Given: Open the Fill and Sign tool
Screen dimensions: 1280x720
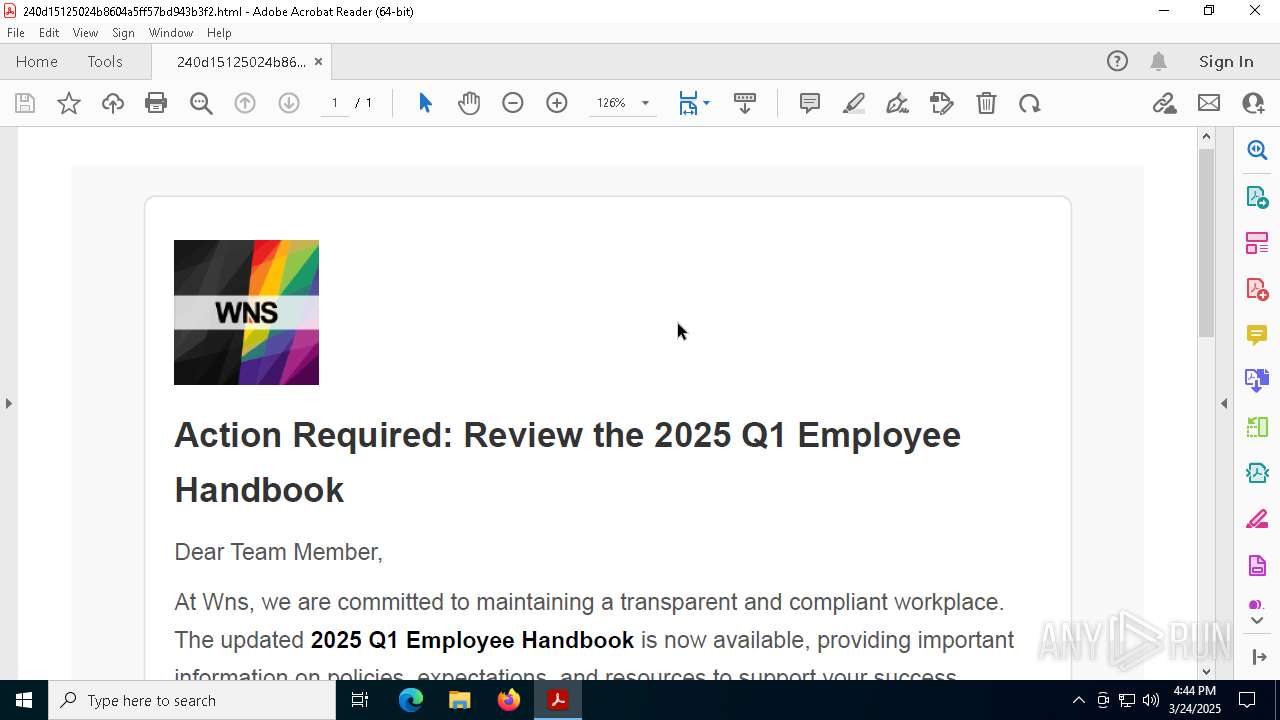Looking at the screenshot, I should click(942, 103).
